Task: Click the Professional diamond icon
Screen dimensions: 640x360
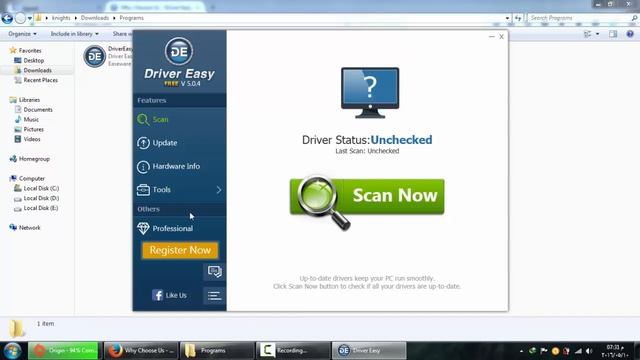Action: 143,228
